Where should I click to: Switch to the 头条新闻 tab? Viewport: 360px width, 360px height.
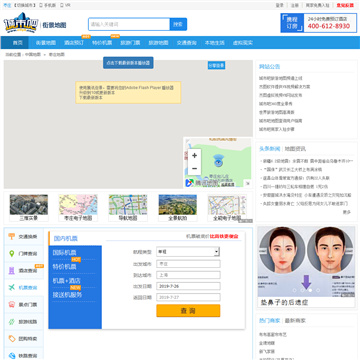(x=270, y=149)
